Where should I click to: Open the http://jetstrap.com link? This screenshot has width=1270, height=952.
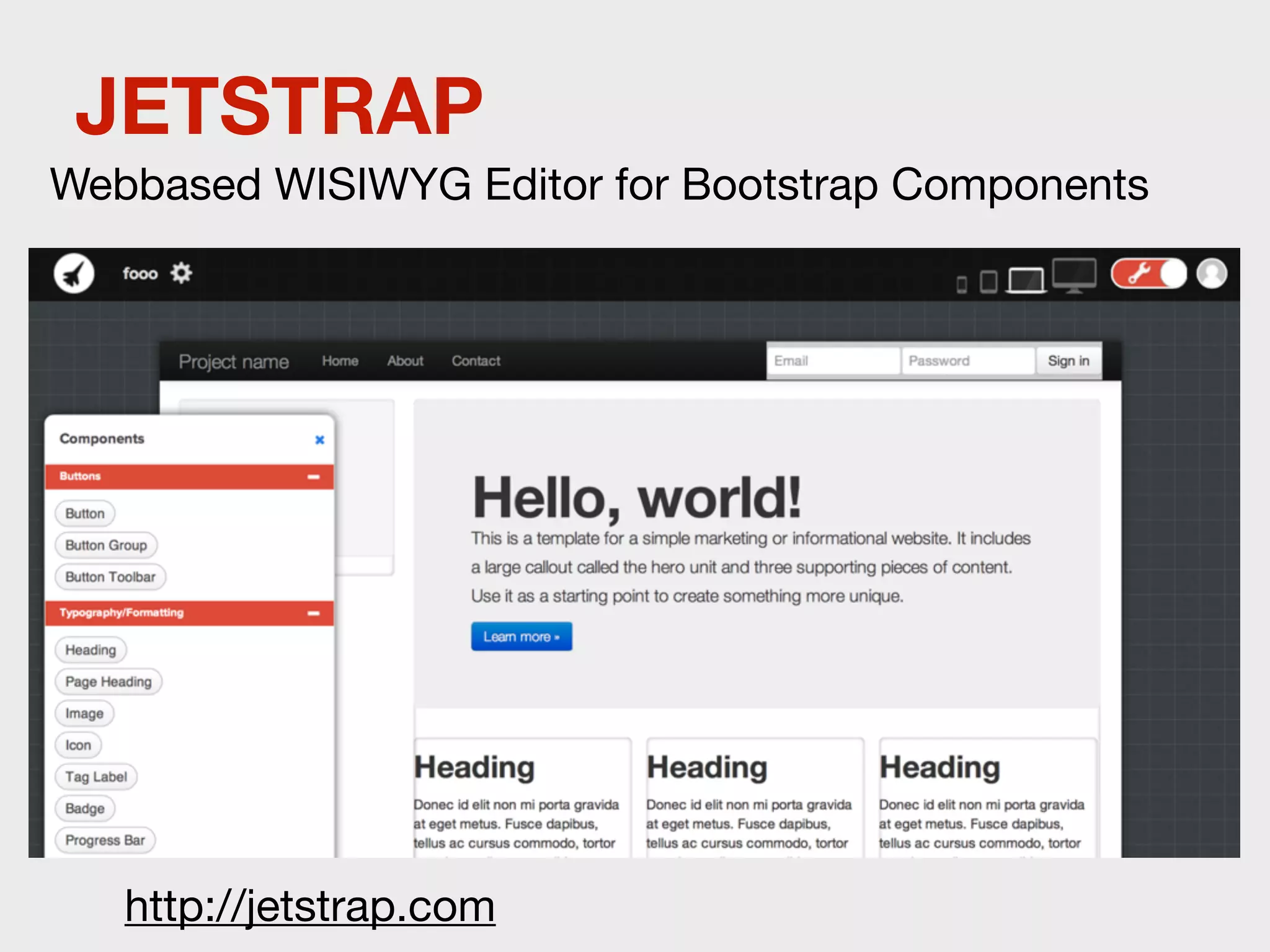tap(310, 906)
